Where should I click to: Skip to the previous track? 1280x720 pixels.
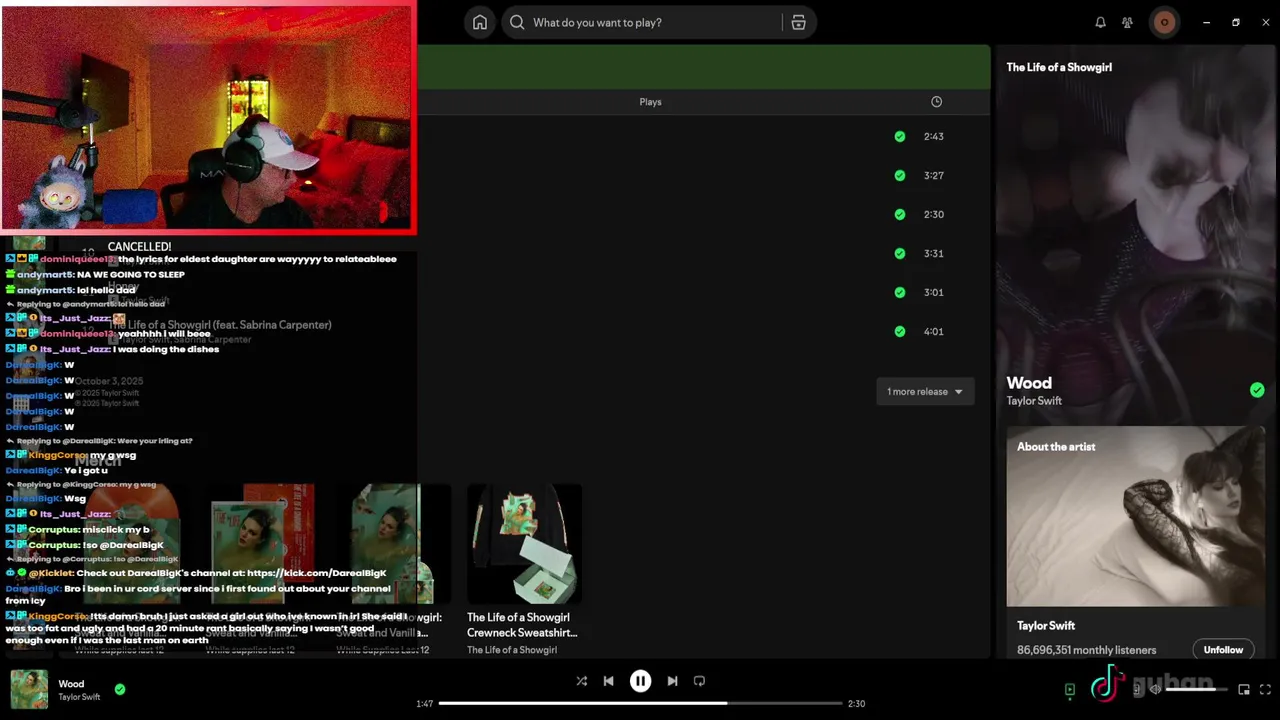click(x=608, y=681)
